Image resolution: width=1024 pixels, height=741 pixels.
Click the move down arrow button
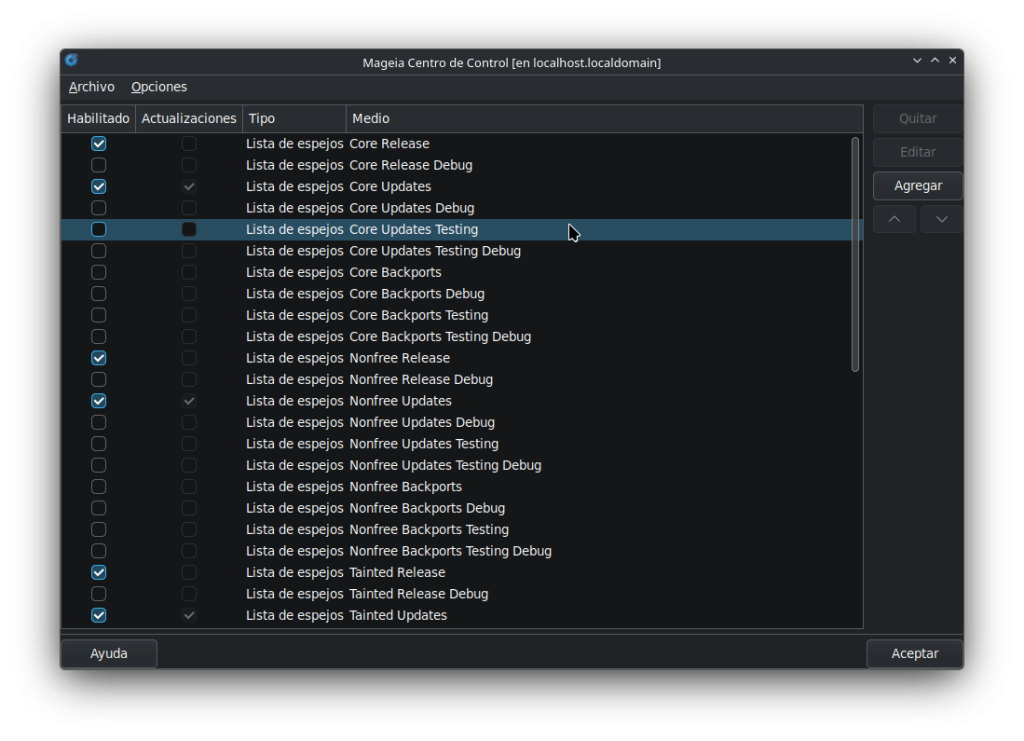941,219
